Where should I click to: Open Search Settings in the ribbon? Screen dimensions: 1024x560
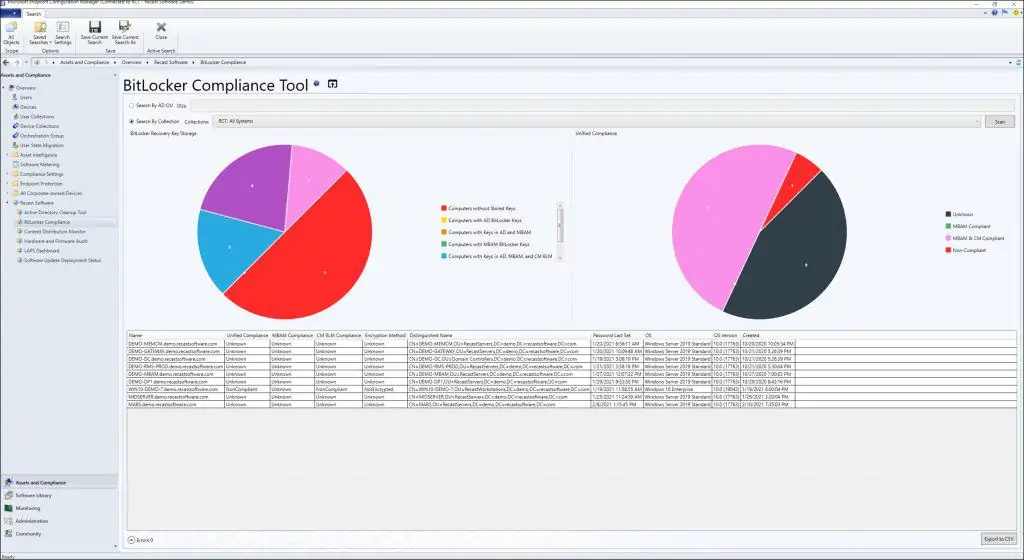(63, 33)
